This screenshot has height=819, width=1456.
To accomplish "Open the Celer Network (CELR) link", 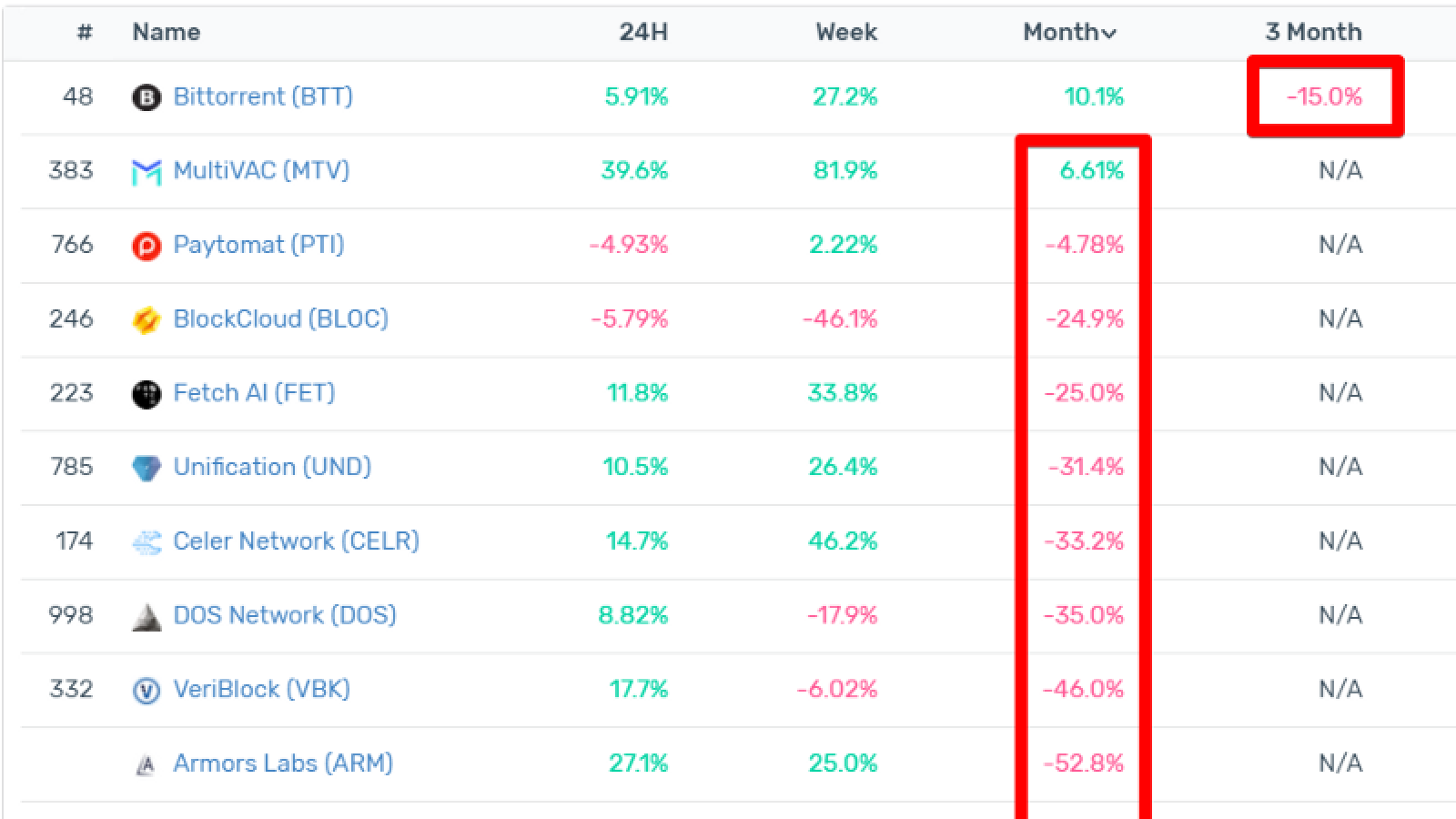I will [297, 541].
